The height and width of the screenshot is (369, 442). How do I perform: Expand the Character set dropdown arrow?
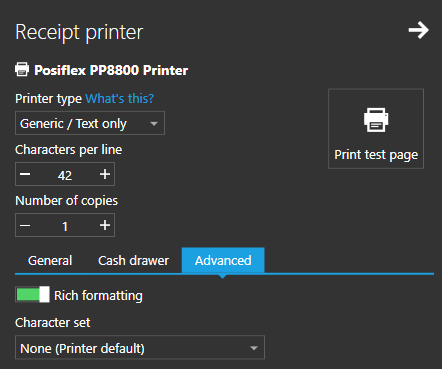(x=254, y=348)
